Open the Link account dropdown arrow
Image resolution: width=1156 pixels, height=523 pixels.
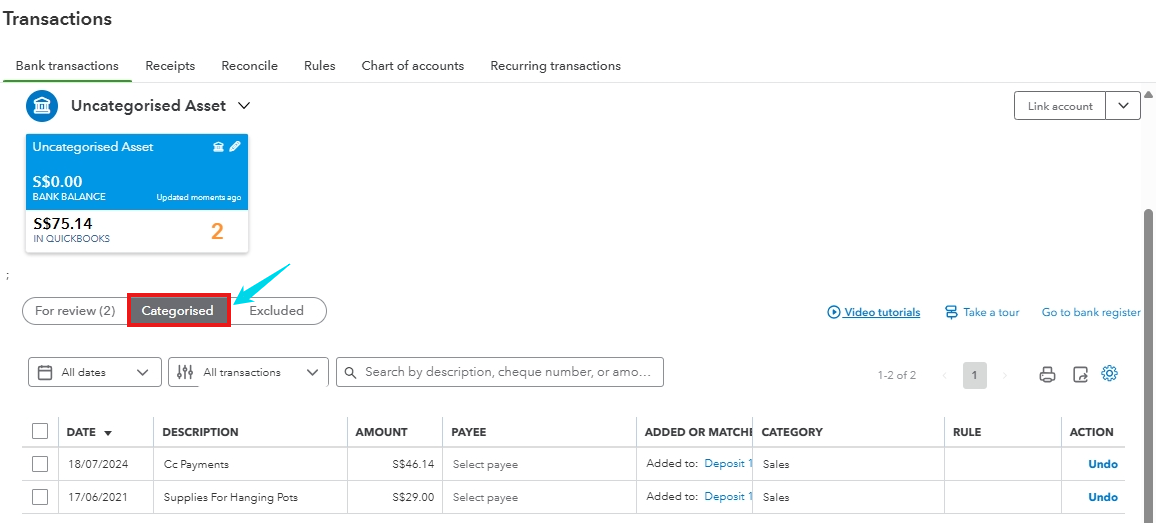tap(1123, 105)
